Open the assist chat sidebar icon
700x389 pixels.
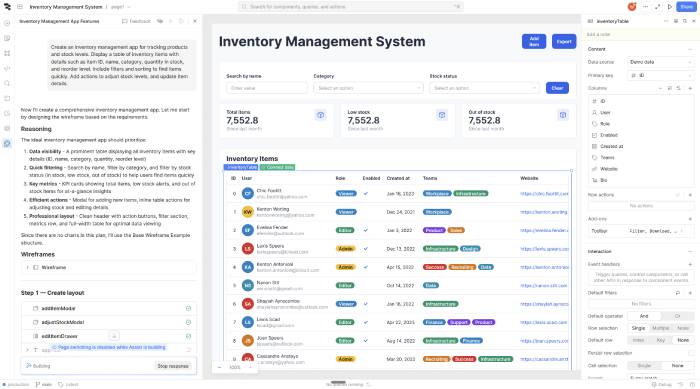point(7,143)
